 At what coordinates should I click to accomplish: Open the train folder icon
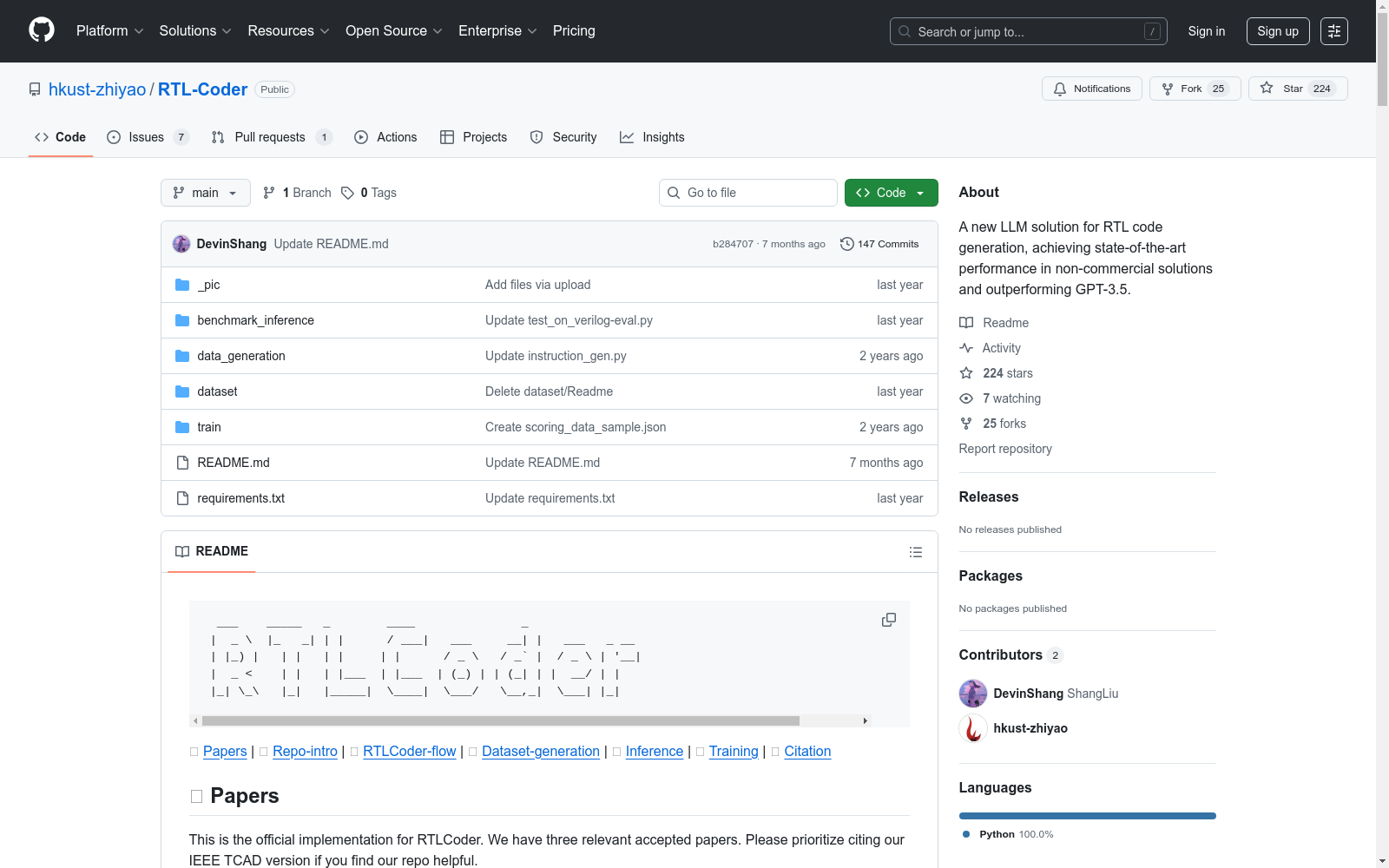point(182,427)
